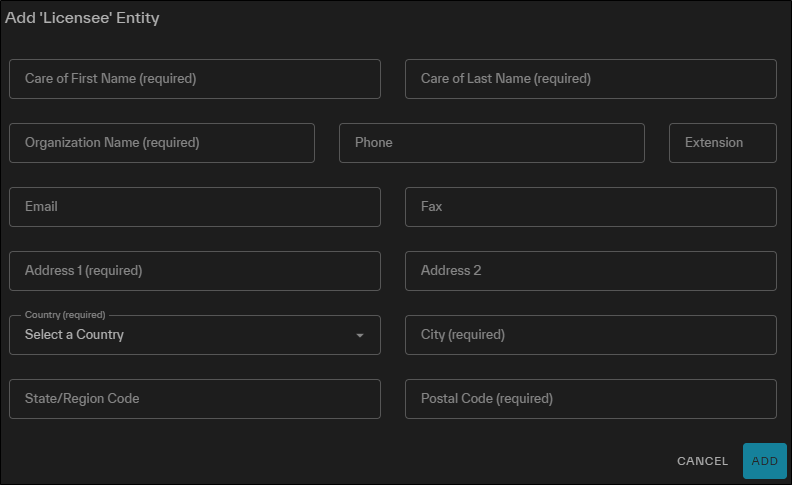Screen dimensions: 792x485
Task: Select the Organization Name input
Action: [x=162, y=143]
